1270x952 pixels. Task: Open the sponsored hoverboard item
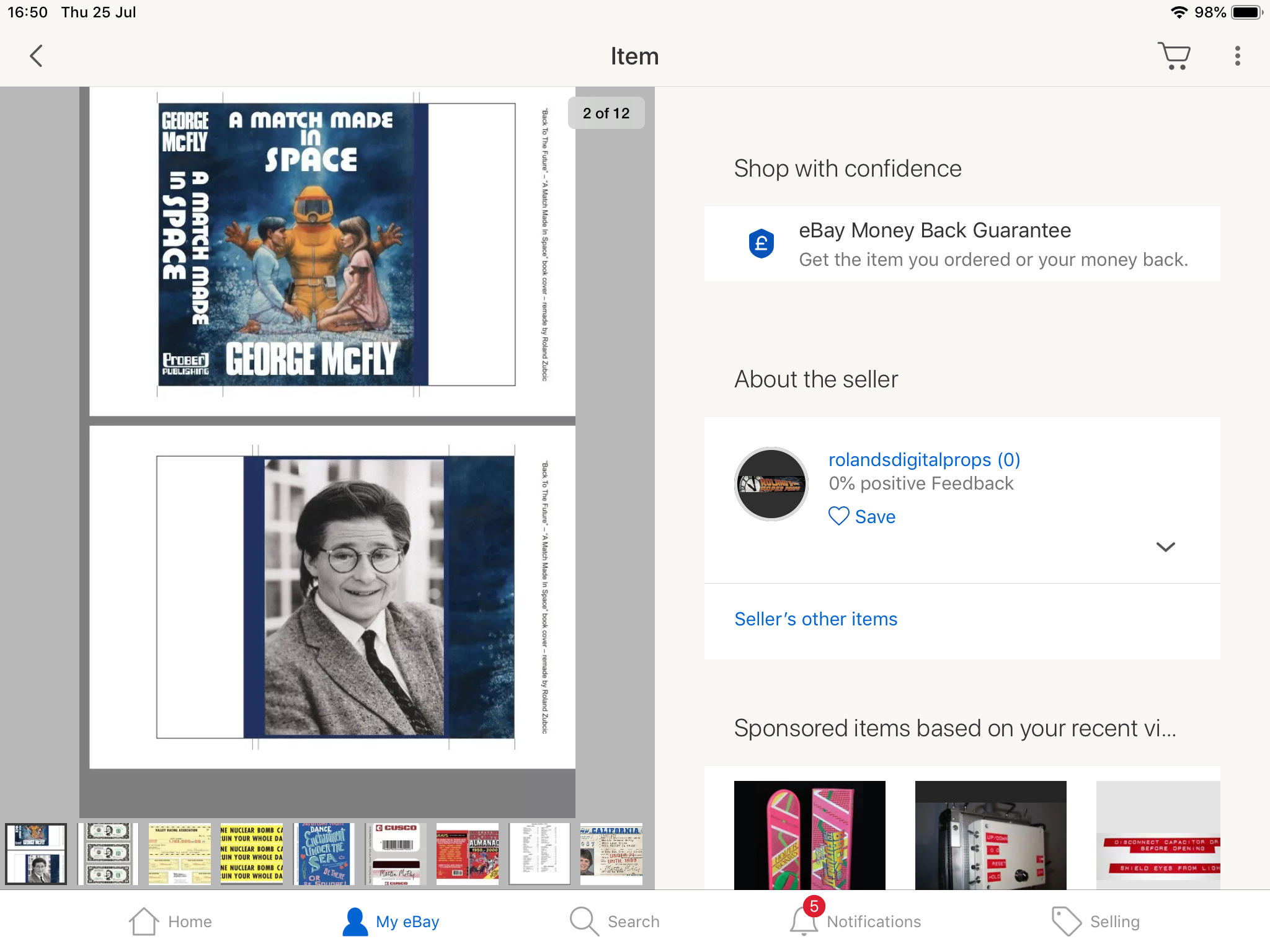click(x=809, y=835)
